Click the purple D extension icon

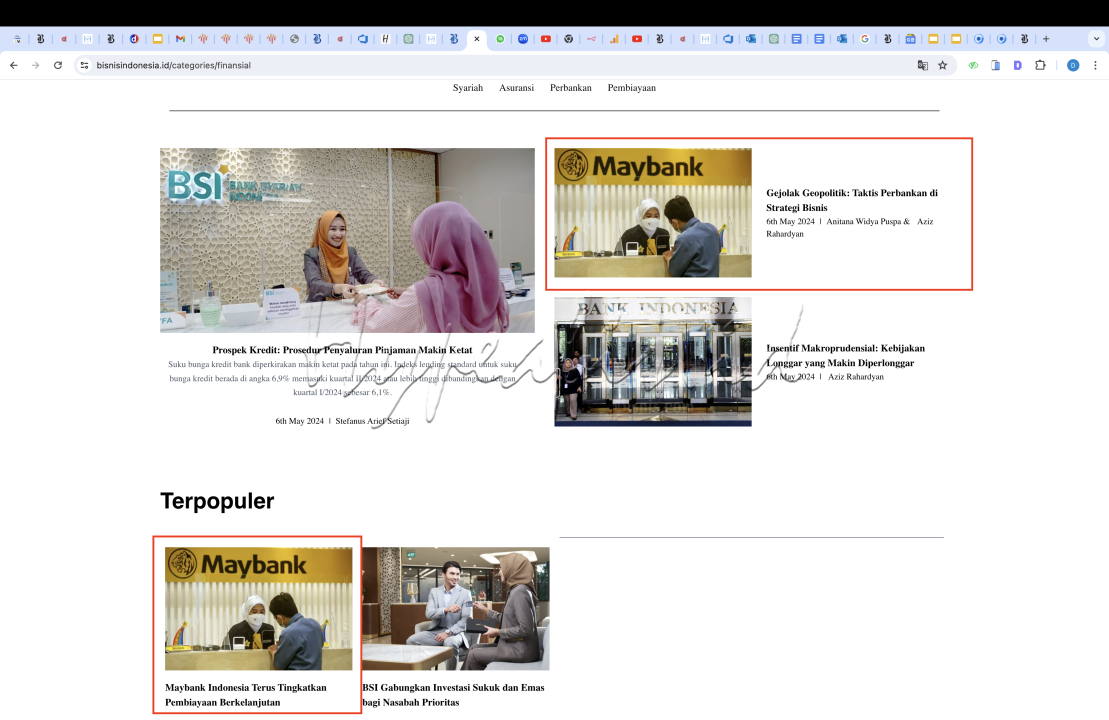1017,65
